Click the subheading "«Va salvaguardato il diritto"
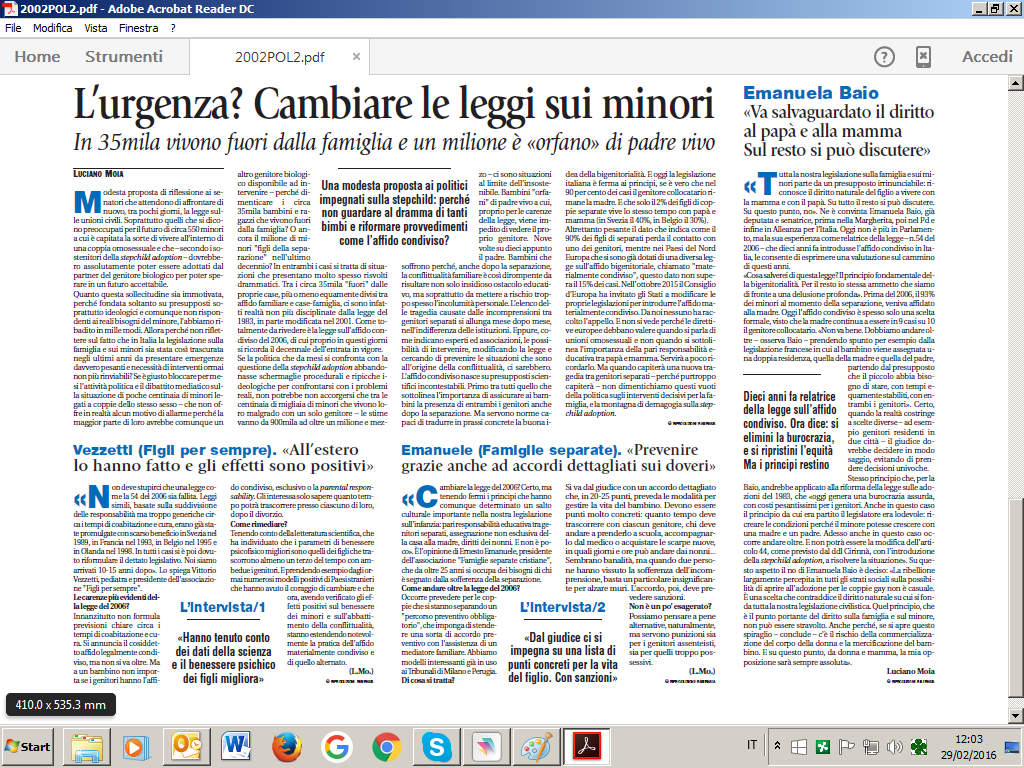 [x=839, y=131]
